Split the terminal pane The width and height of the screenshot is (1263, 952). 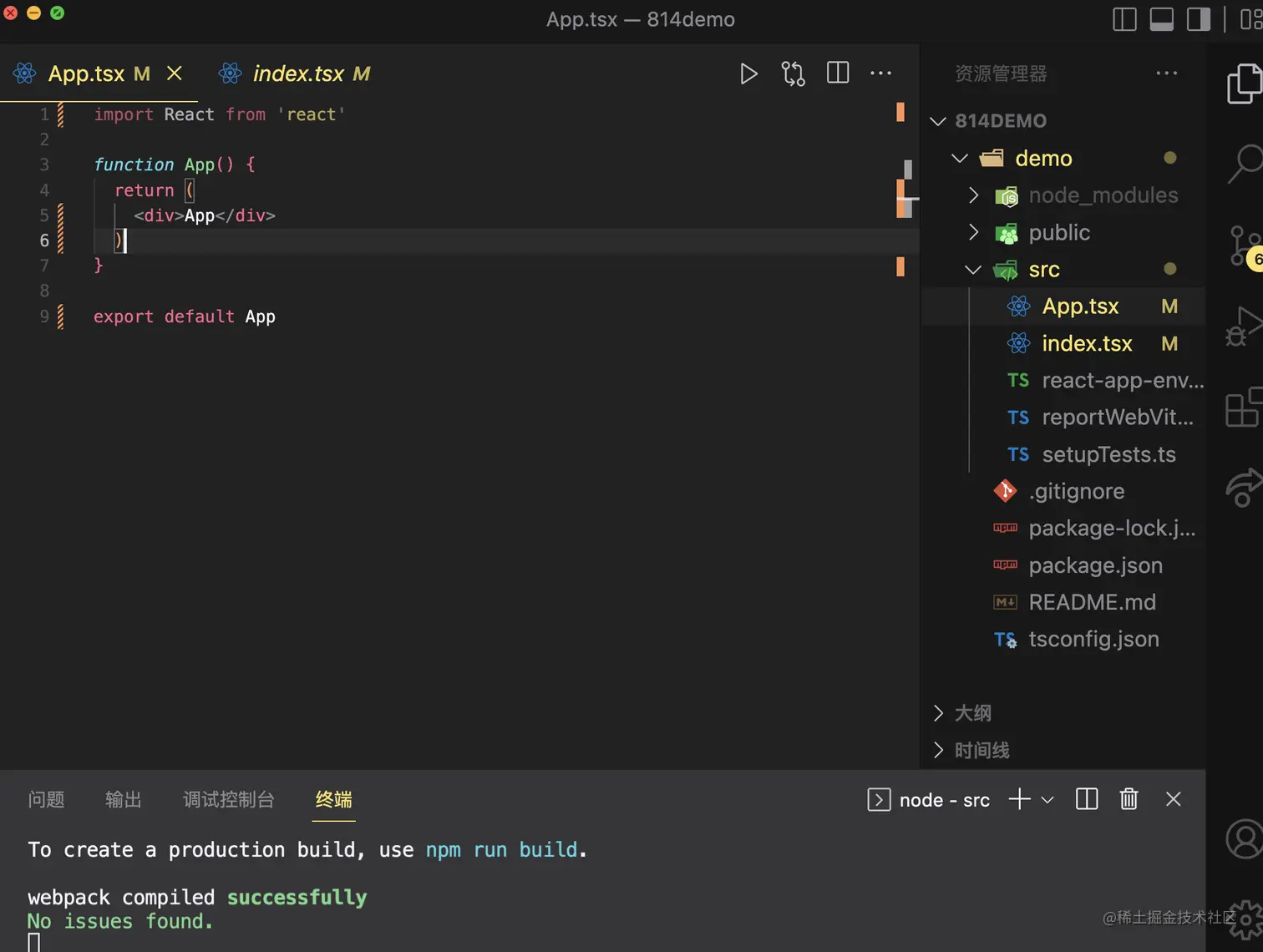pyautogui.click(x=1087, y=800)
